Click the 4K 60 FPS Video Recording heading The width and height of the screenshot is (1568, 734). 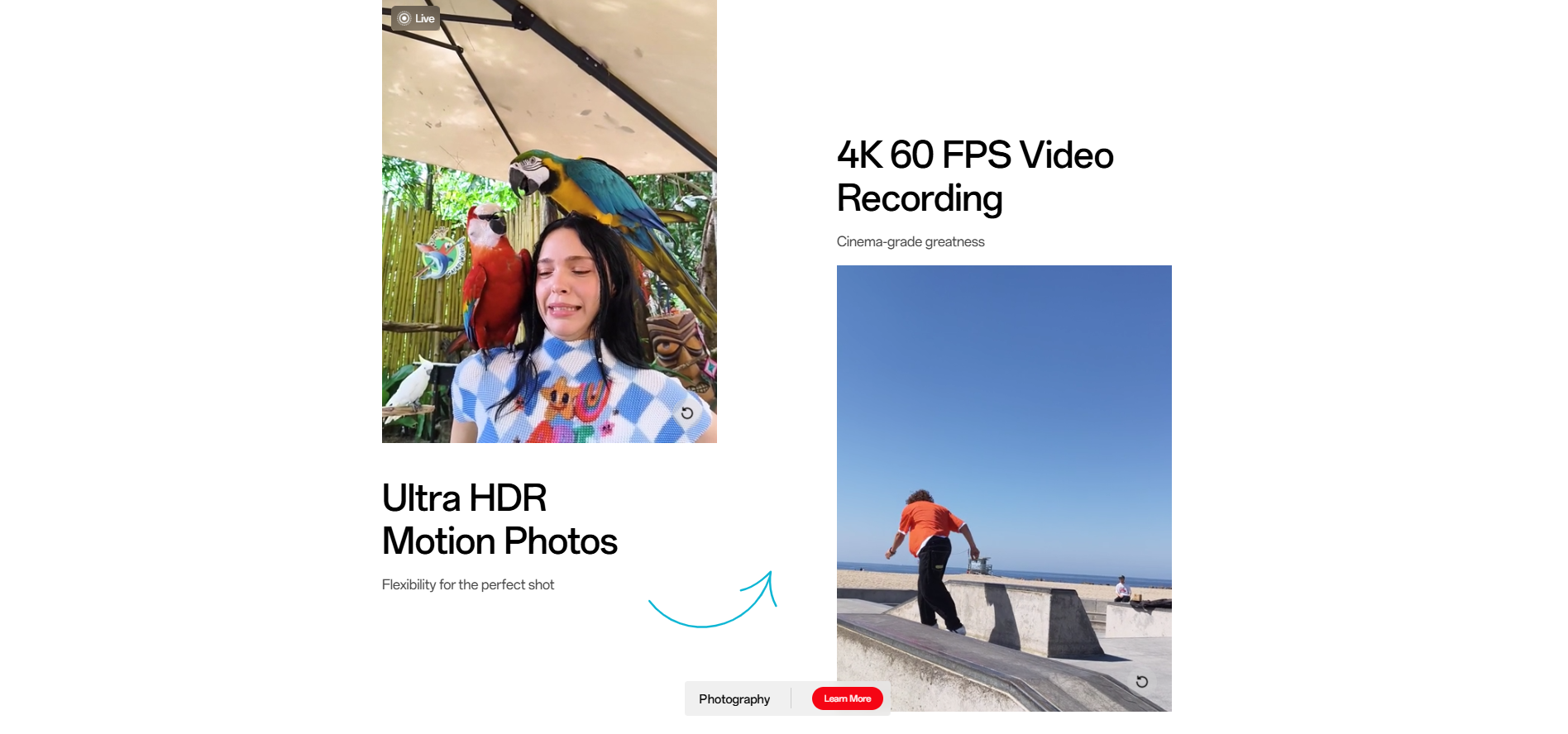click(974, 176)
